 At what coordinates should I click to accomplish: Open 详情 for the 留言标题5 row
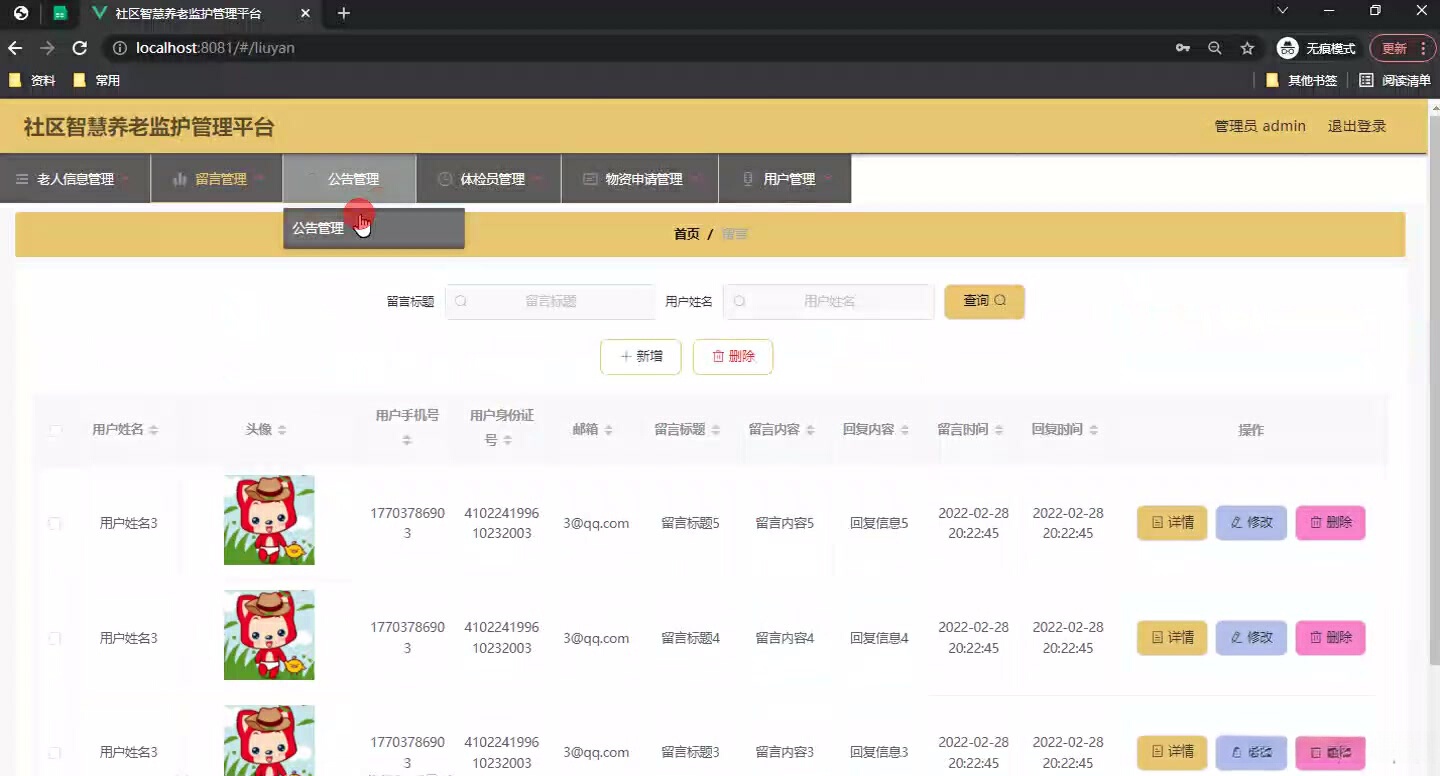point(1172,523)
